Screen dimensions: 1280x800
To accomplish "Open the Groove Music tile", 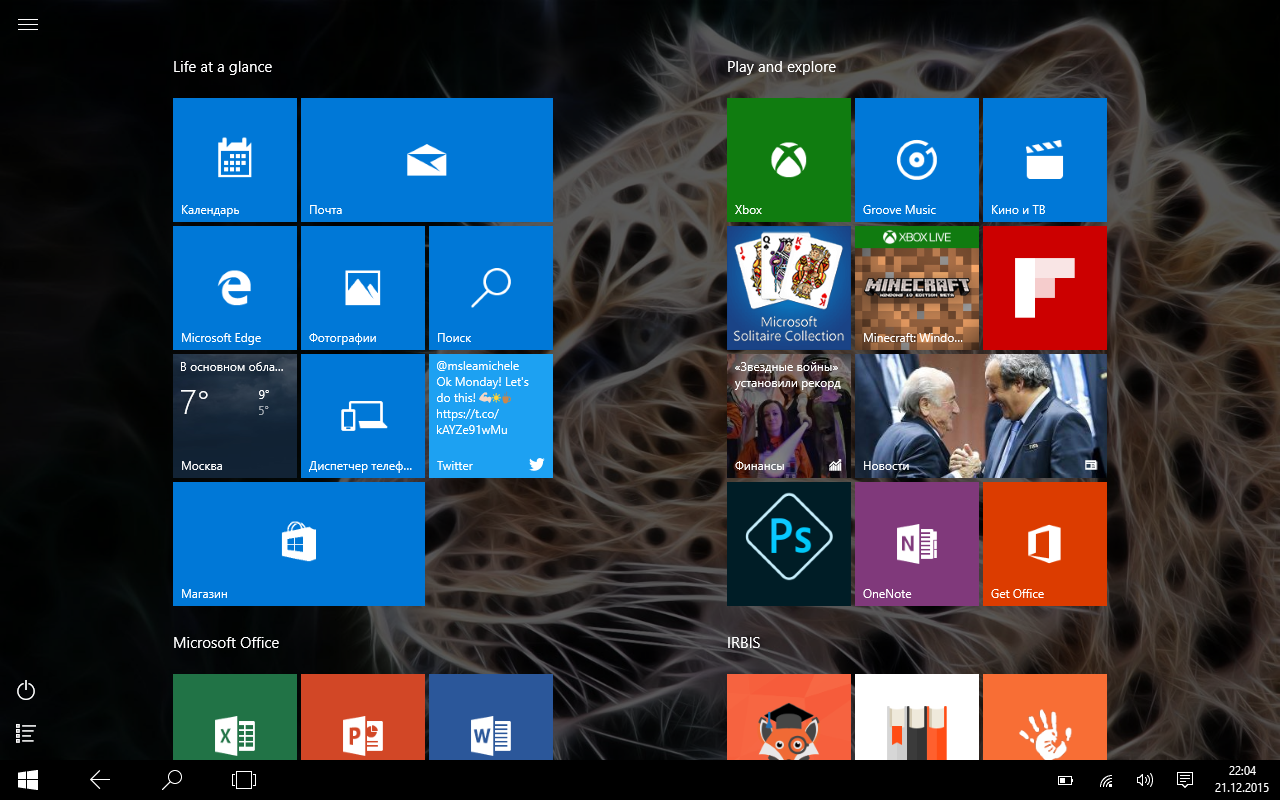I will pyautogui.click(x=917, y=159).
